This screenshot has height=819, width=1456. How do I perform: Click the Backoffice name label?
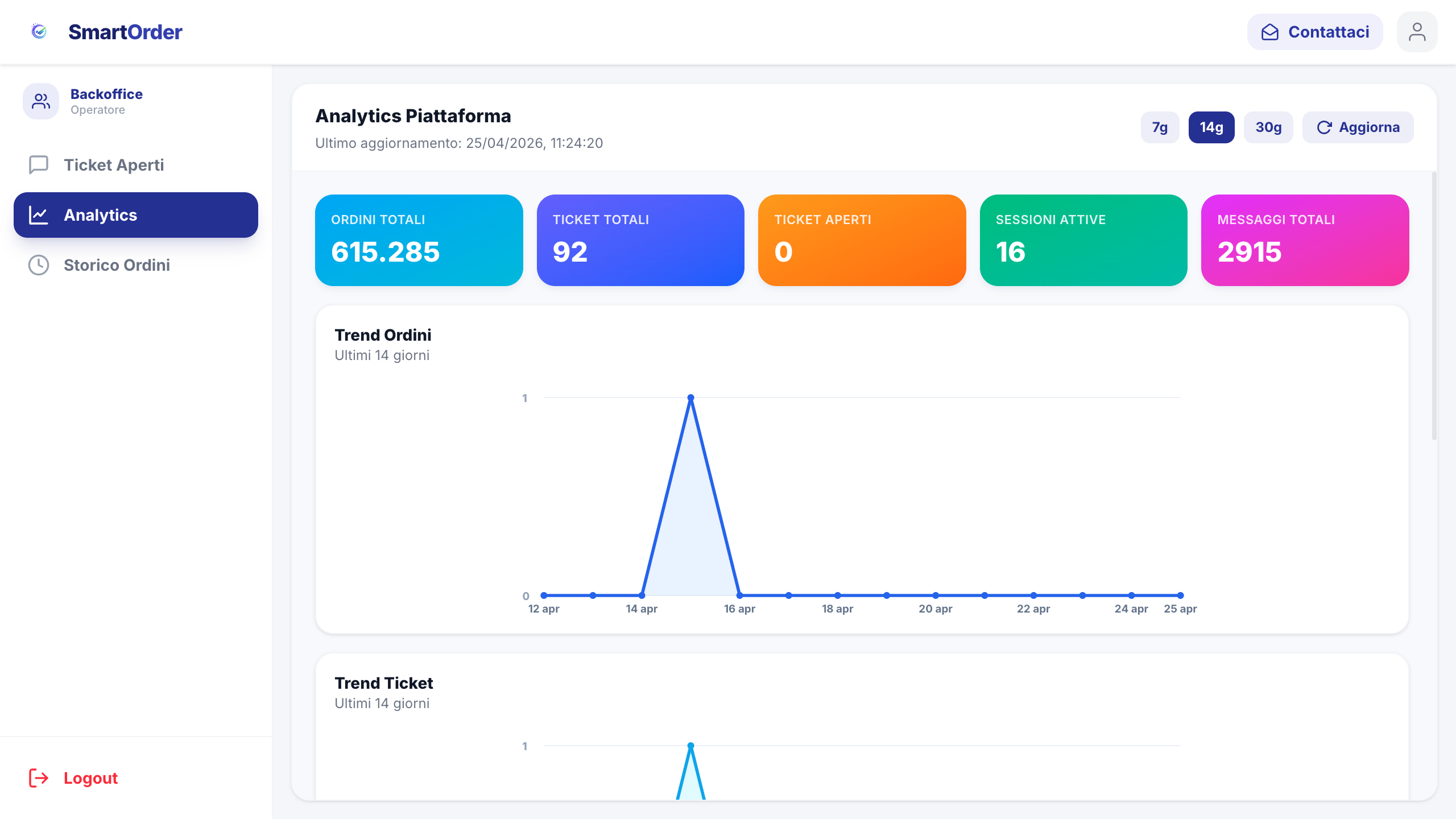tap(106, 94)
